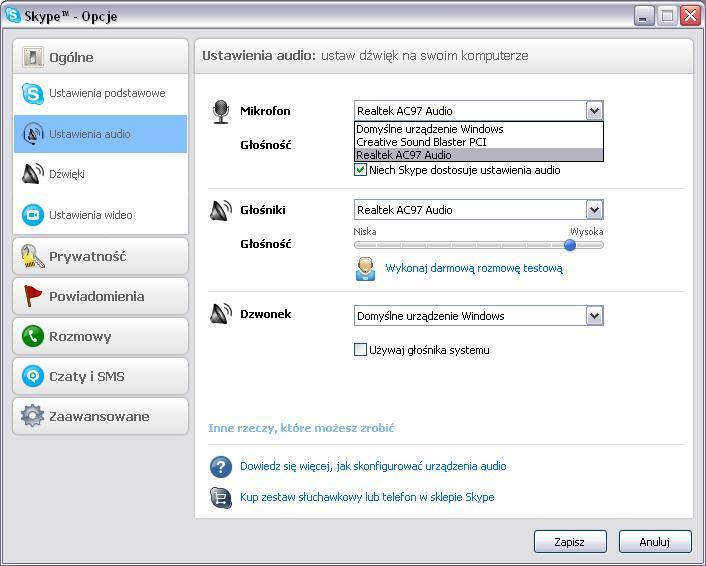Click the speaker icon beside Głośniki

click(x=221, y=210)
